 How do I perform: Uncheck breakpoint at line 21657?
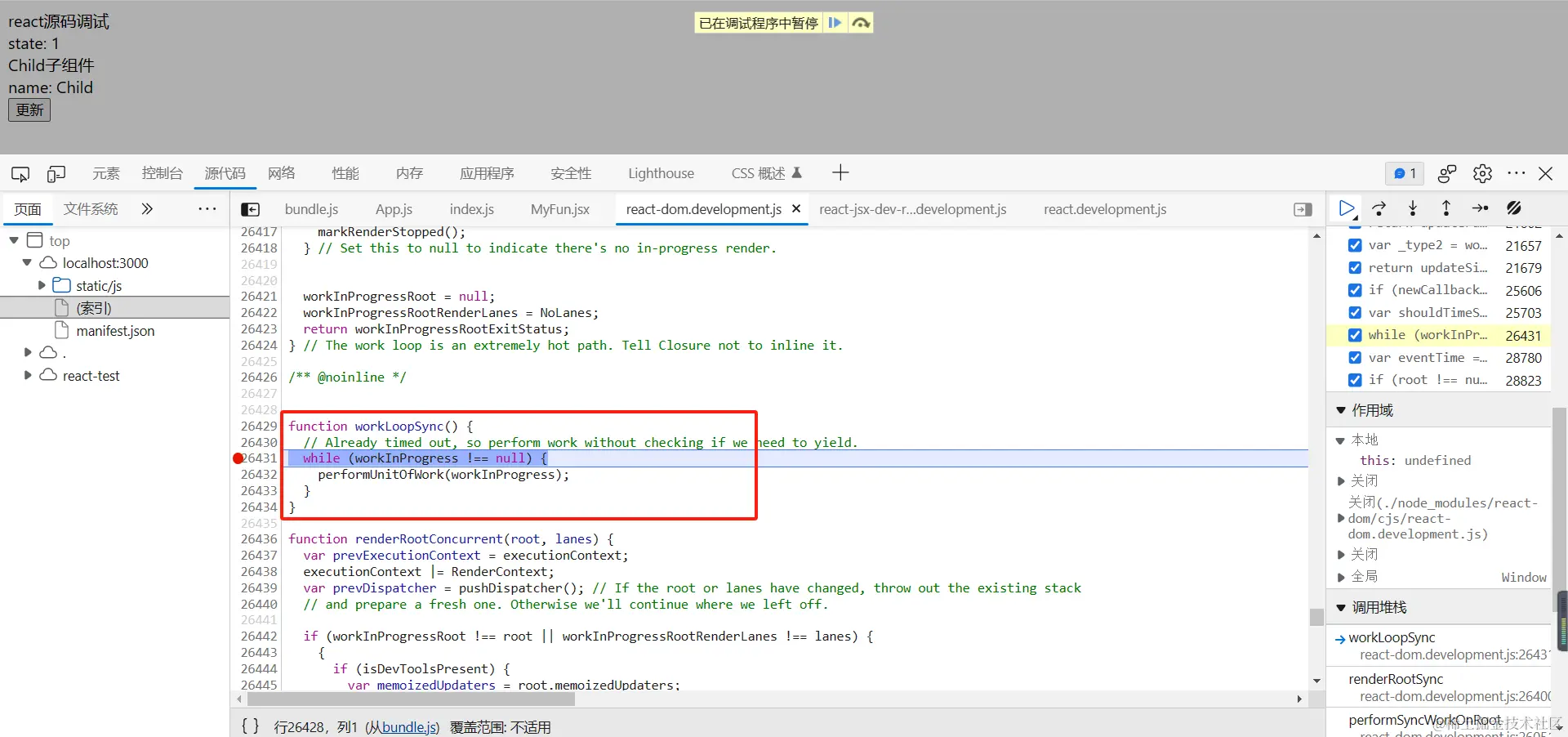pos(1355,245)
